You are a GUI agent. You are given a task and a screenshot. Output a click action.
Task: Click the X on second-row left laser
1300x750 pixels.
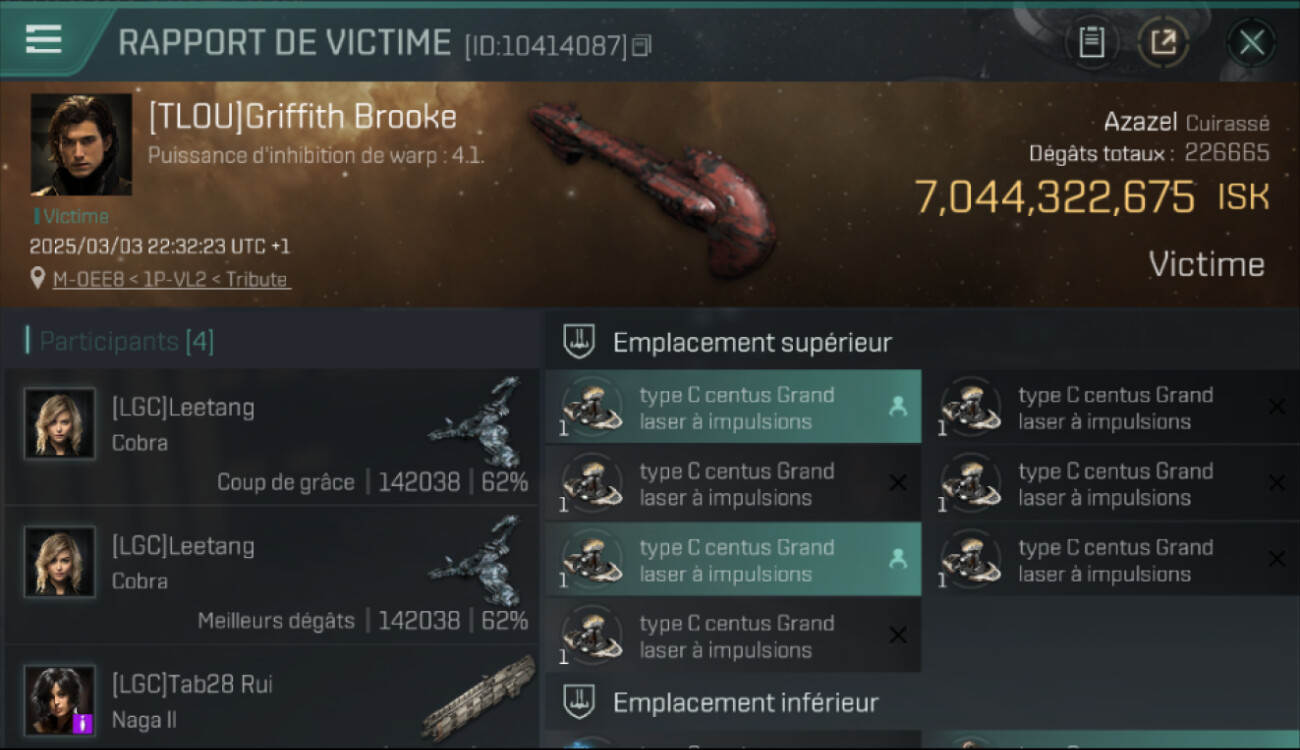[x=897, y=483]
